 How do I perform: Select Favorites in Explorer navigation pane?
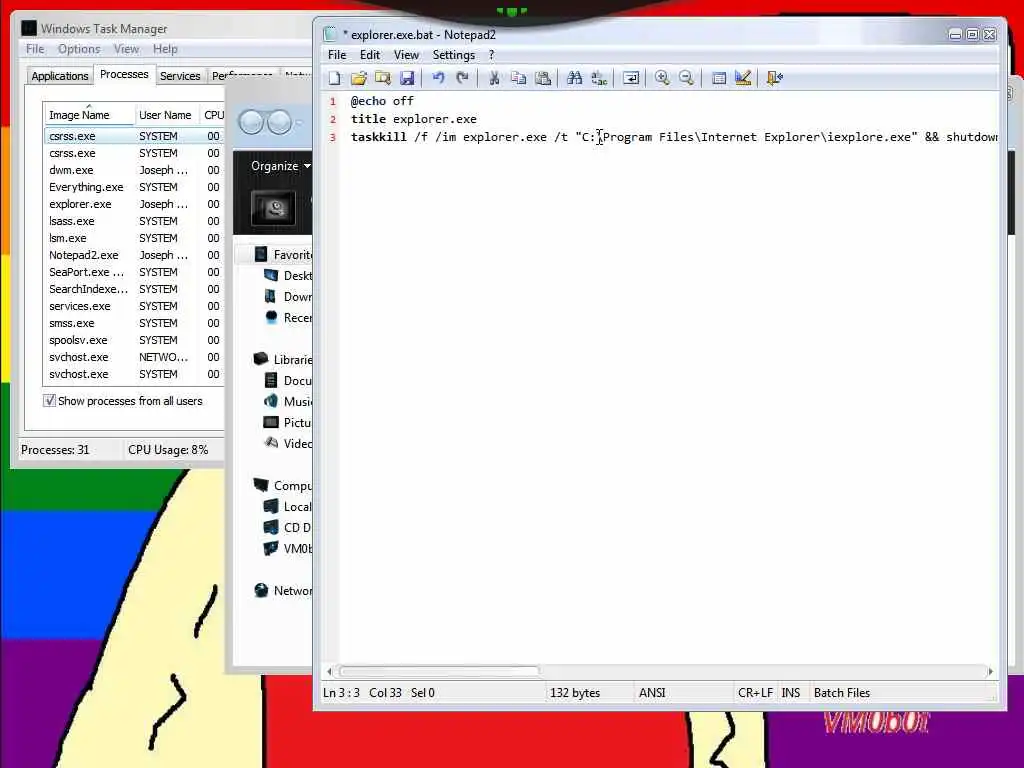[284, 255]
